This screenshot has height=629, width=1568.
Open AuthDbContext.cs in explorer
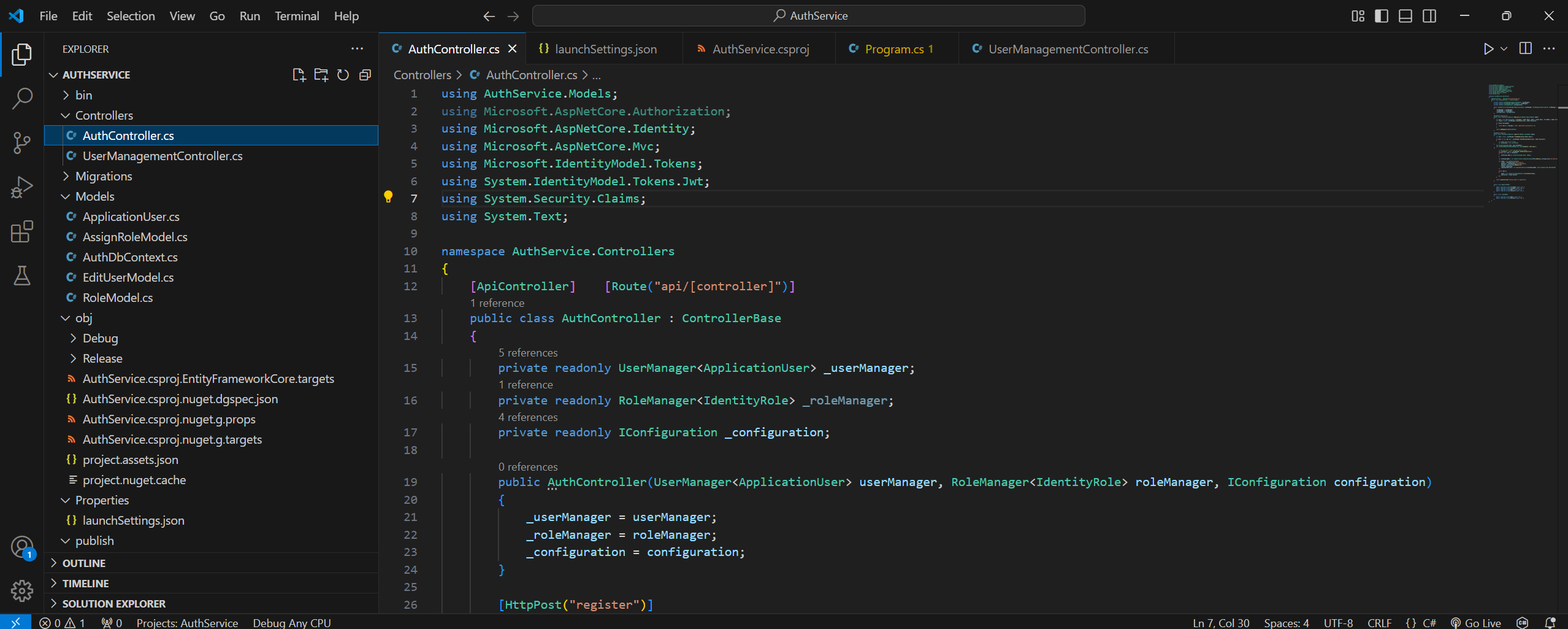212,257
